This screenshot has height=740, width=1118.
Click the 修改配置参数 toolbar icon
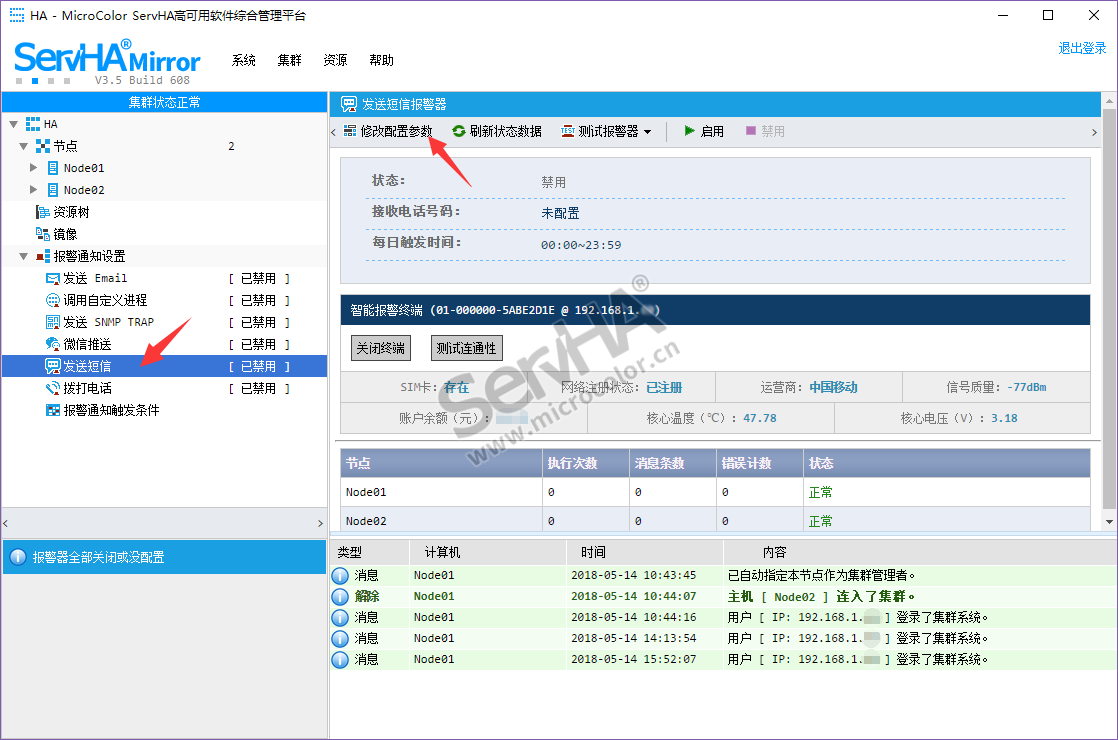(350, 131)
